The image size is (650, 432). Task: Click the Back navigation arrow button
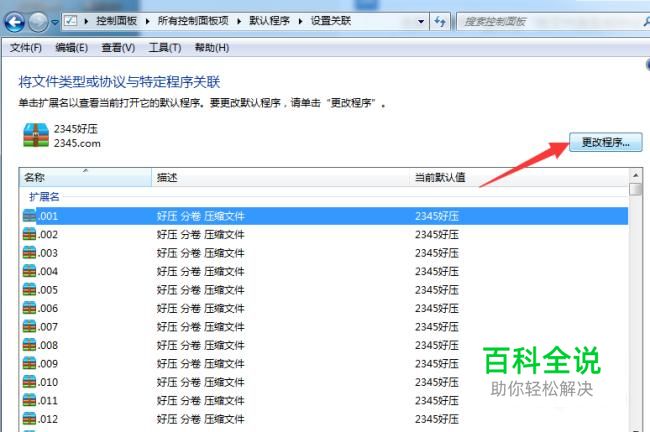[x=15, y=22]
